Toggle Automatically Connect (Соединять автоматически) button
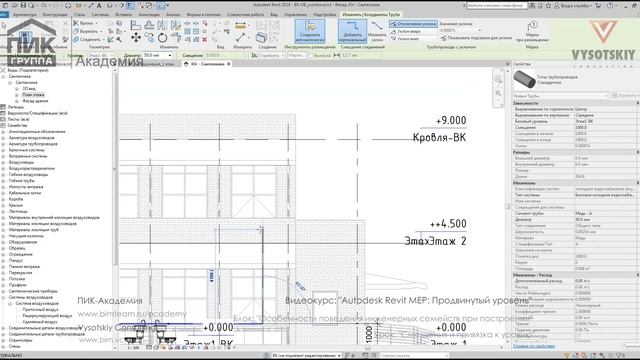Image resolution: width=640 pixels, height=360 pixels. click(310, 31)
